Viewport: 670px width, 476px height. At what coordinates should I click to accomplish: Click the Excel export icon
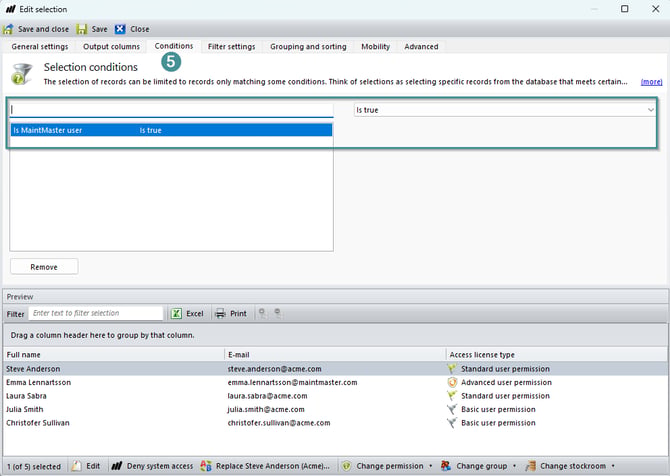pos(176,314)
